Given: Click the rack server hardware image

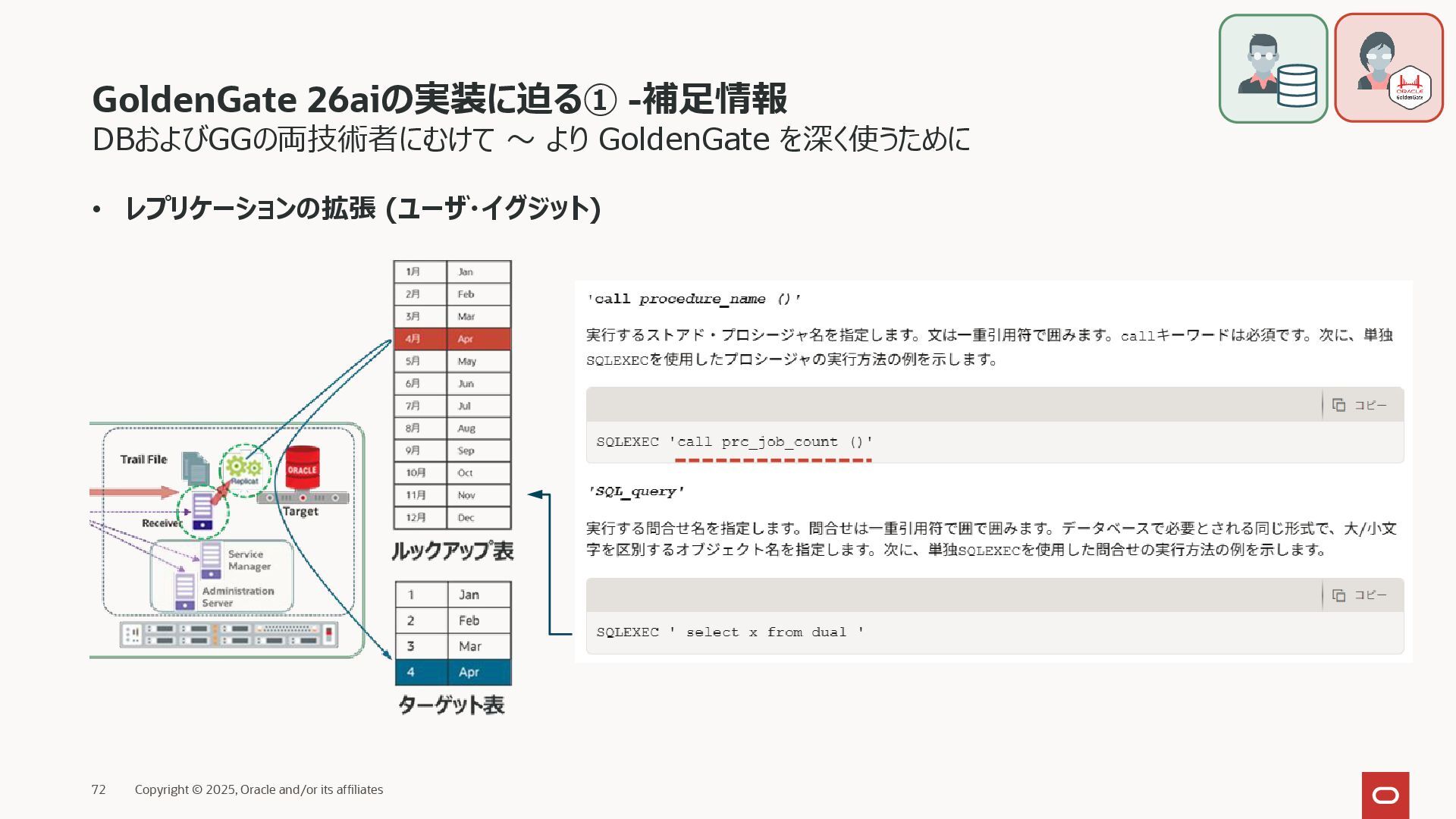Looking at the screenshot, I should point(229,634).
